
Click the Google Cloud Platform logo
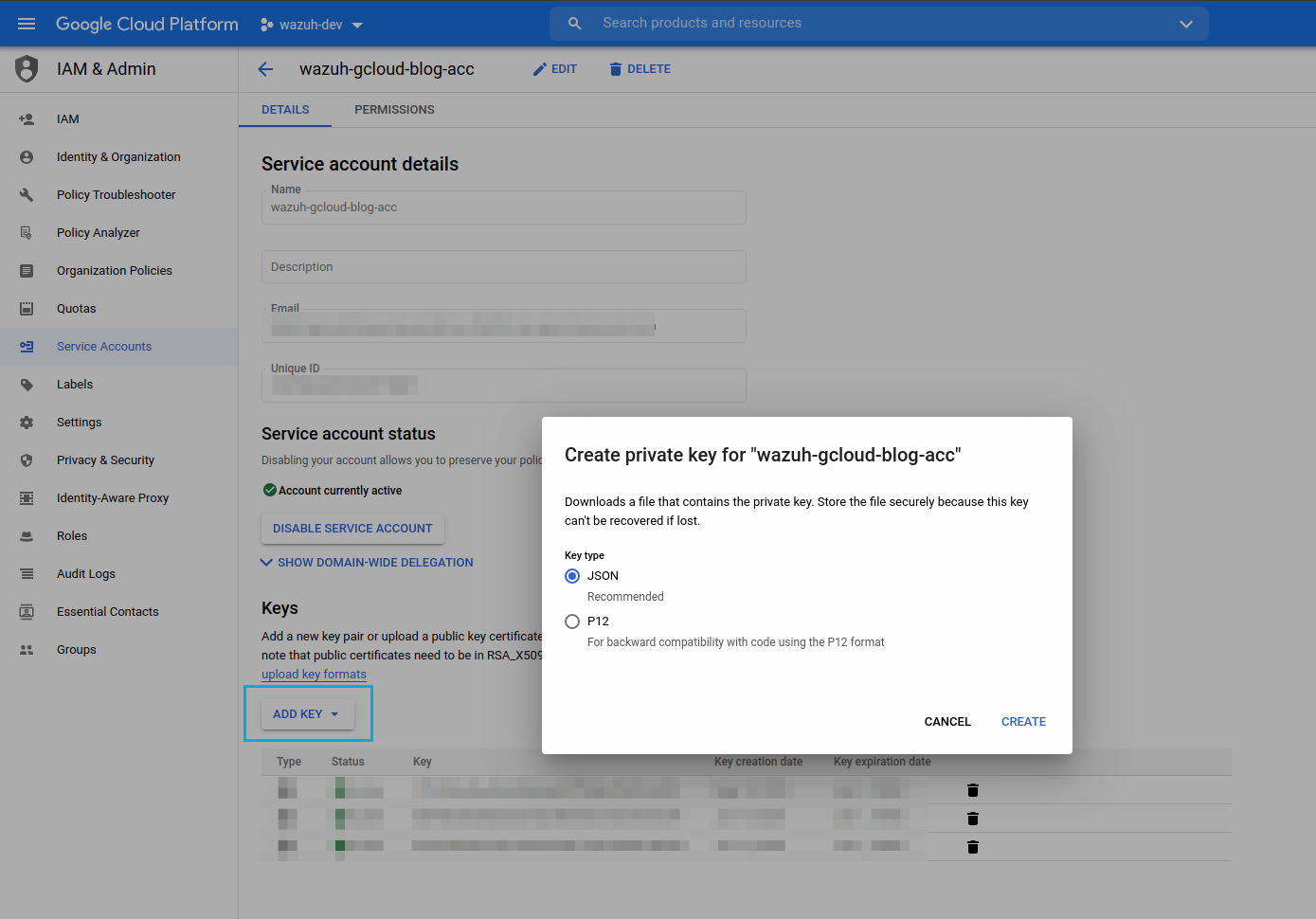[147, 24]
